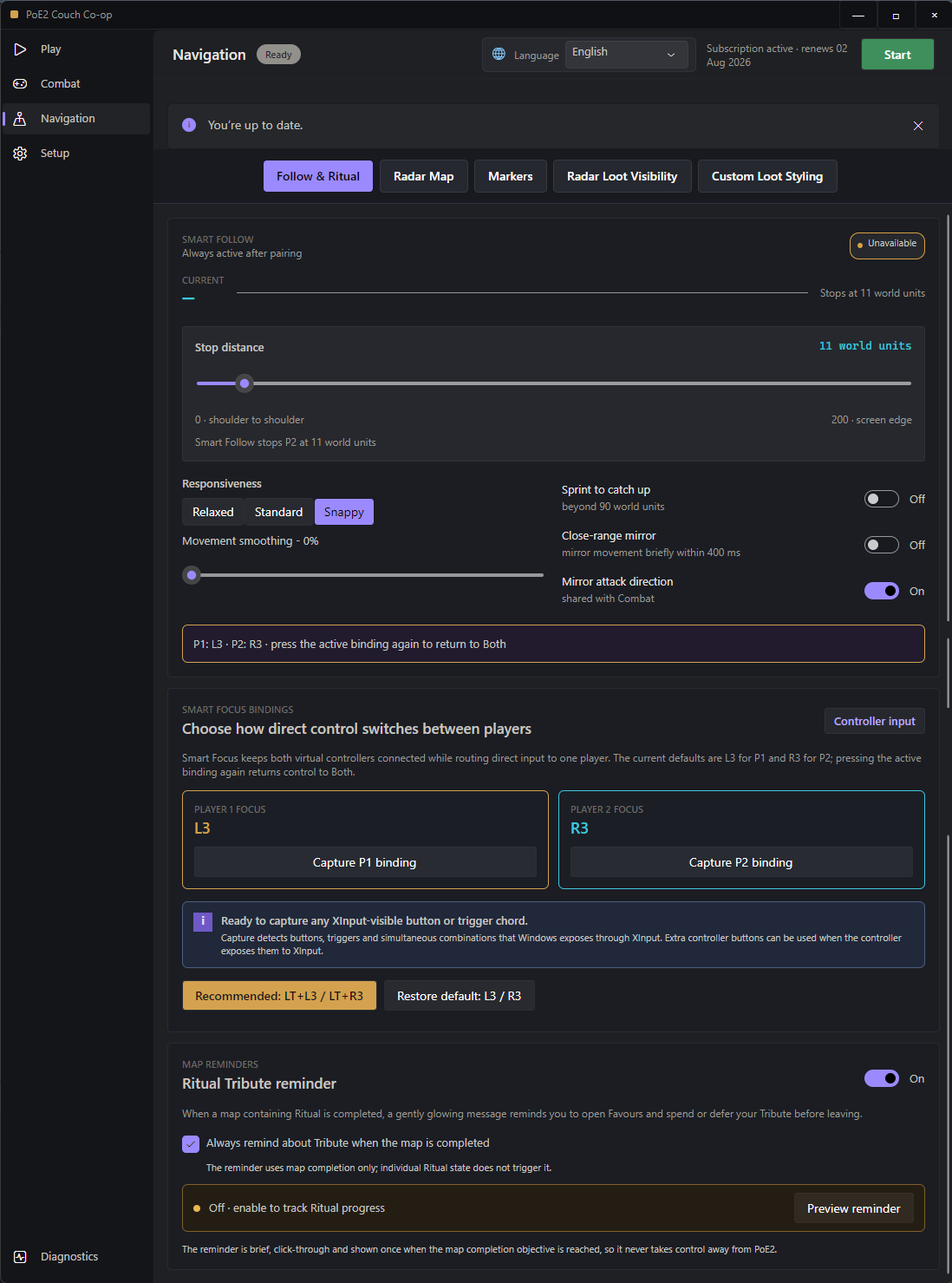This screenshot has height=1283, width=952.
Task: Click the Movement smoothing slider handle
Action: pyautogui.click(x=192, y=574)
